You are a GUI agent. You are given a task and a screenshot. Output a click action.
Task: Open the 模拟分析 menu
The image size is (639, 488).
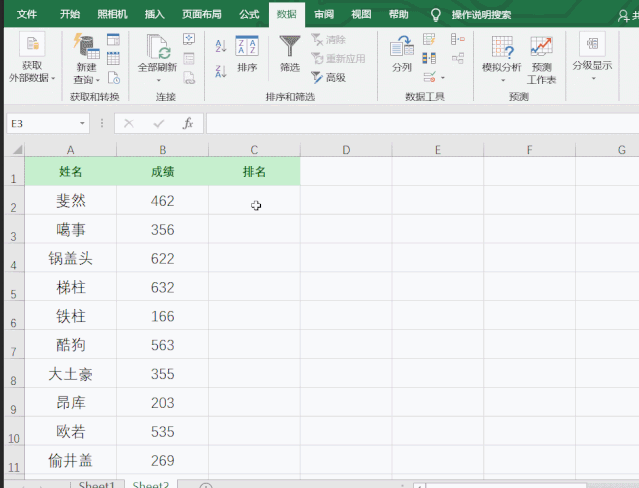tap(502, 59)
